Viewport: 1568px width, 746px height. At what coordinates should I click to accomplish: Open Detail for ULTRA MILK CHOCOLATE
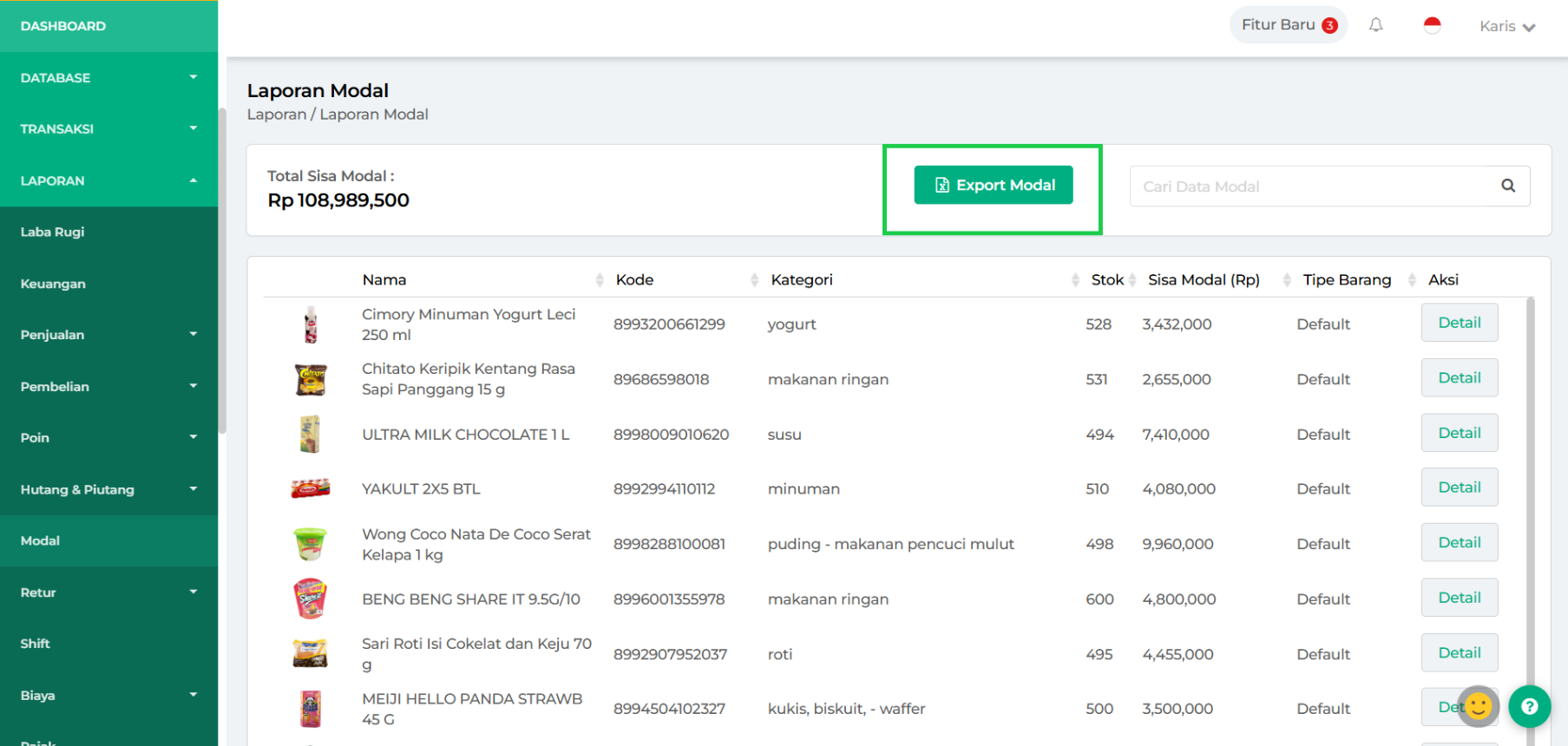coord(1459,433)
